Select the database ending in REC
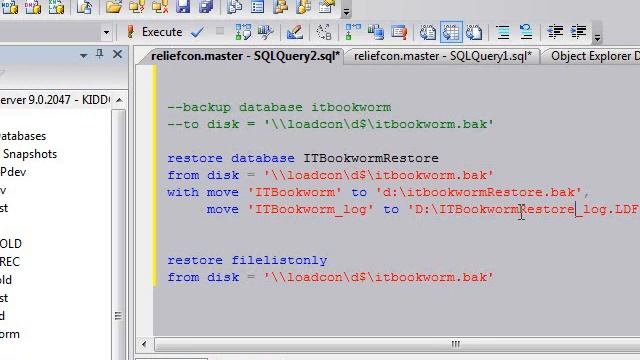The image size is (640, 360). pyautogui.click(x=10, y=262)
